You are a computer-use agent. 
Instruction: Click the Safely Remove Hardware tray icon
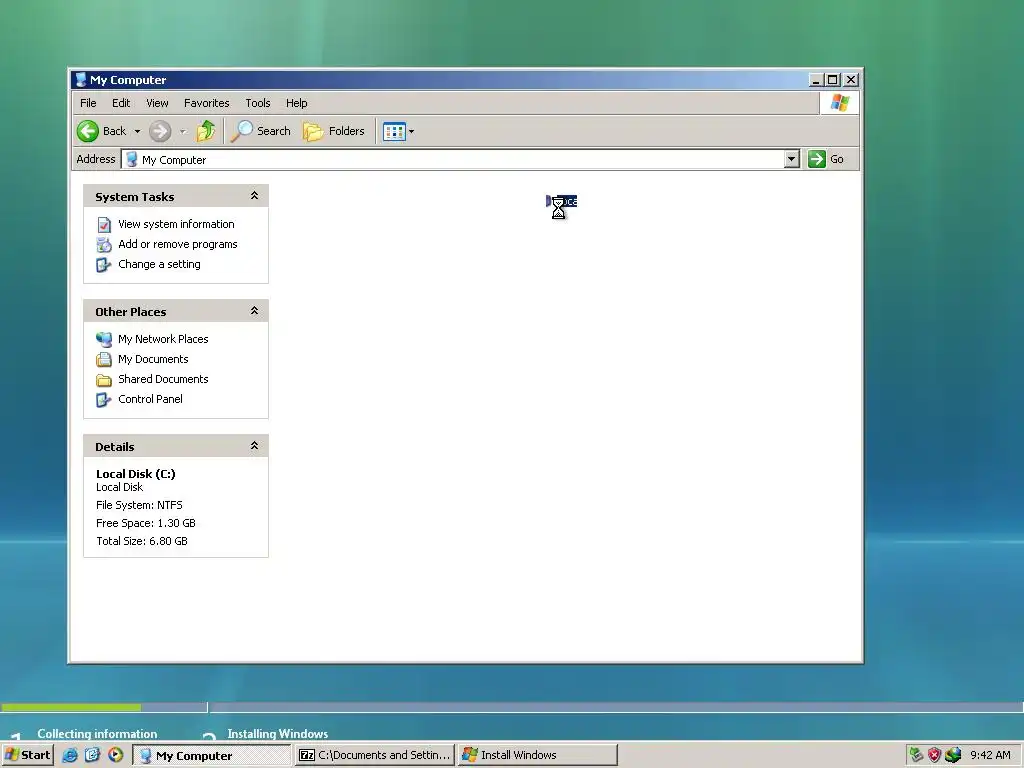point(916,755)
